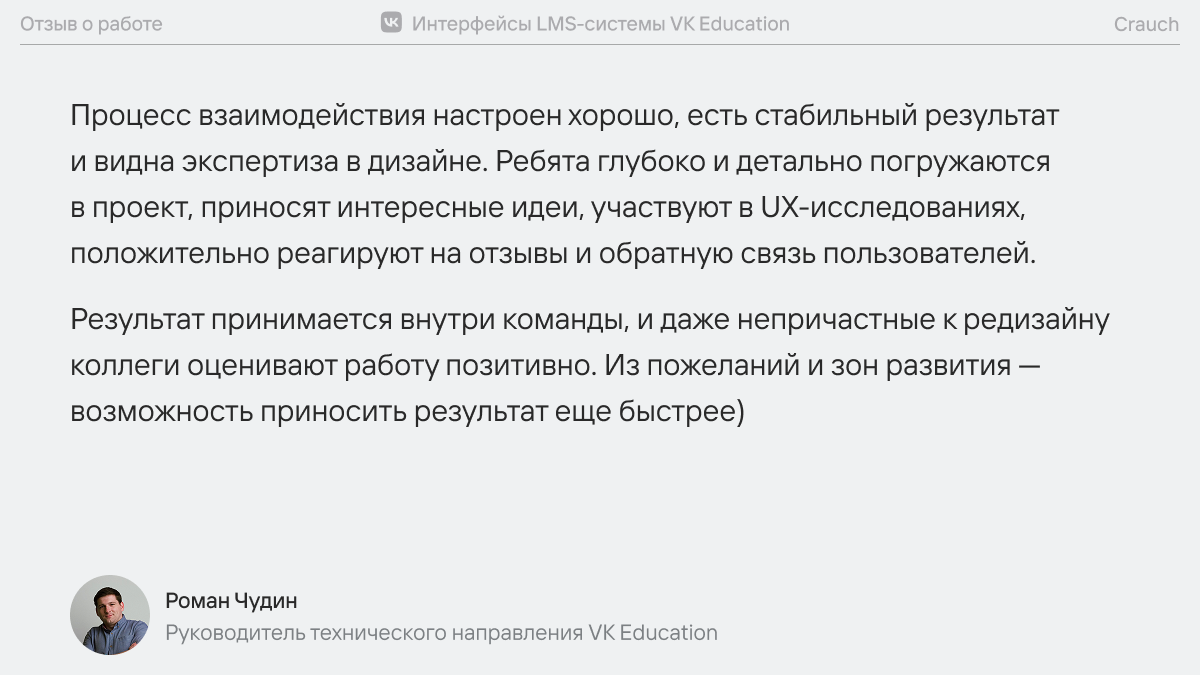Click the job title "Руководитель технического направления"
The image size is (1200, 675).
[374, 633]
